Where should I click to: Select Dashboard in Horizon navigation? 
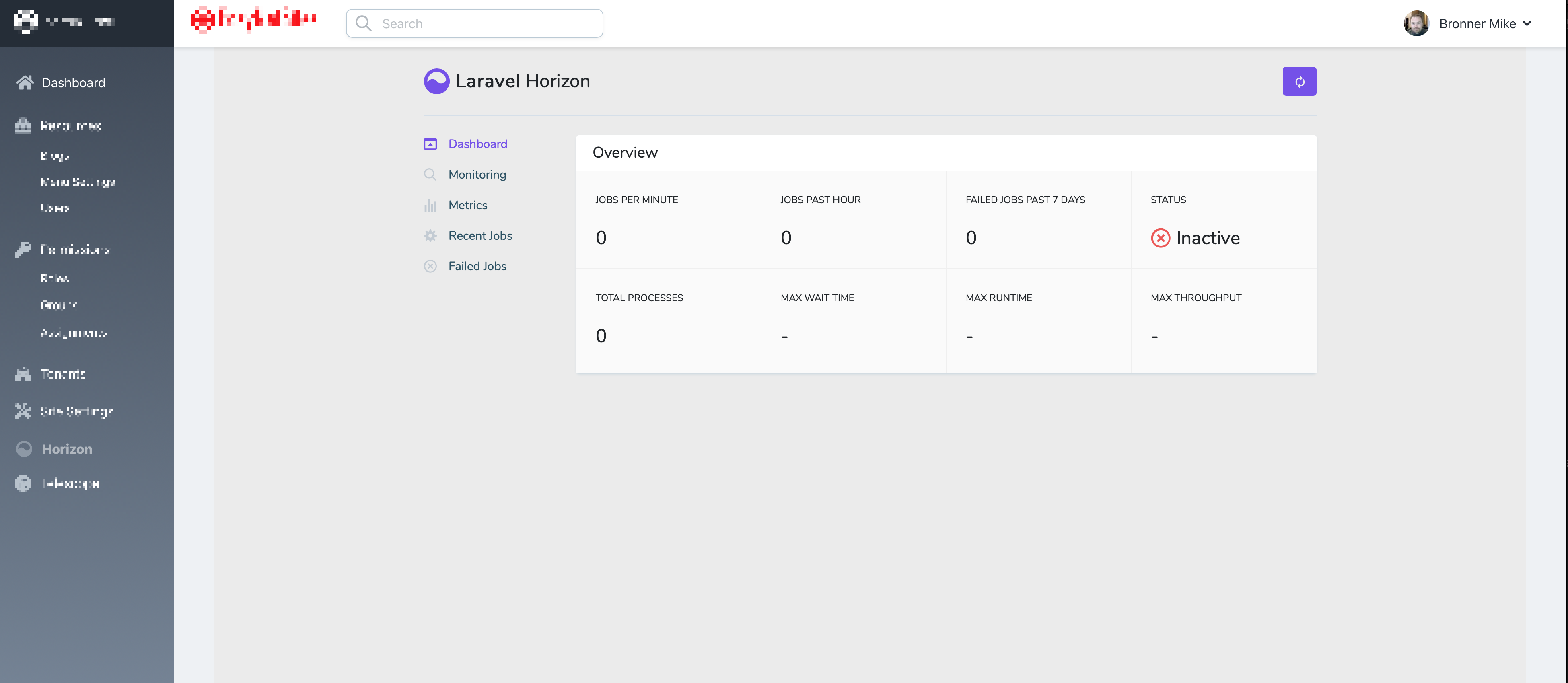[x=477, y=144]
